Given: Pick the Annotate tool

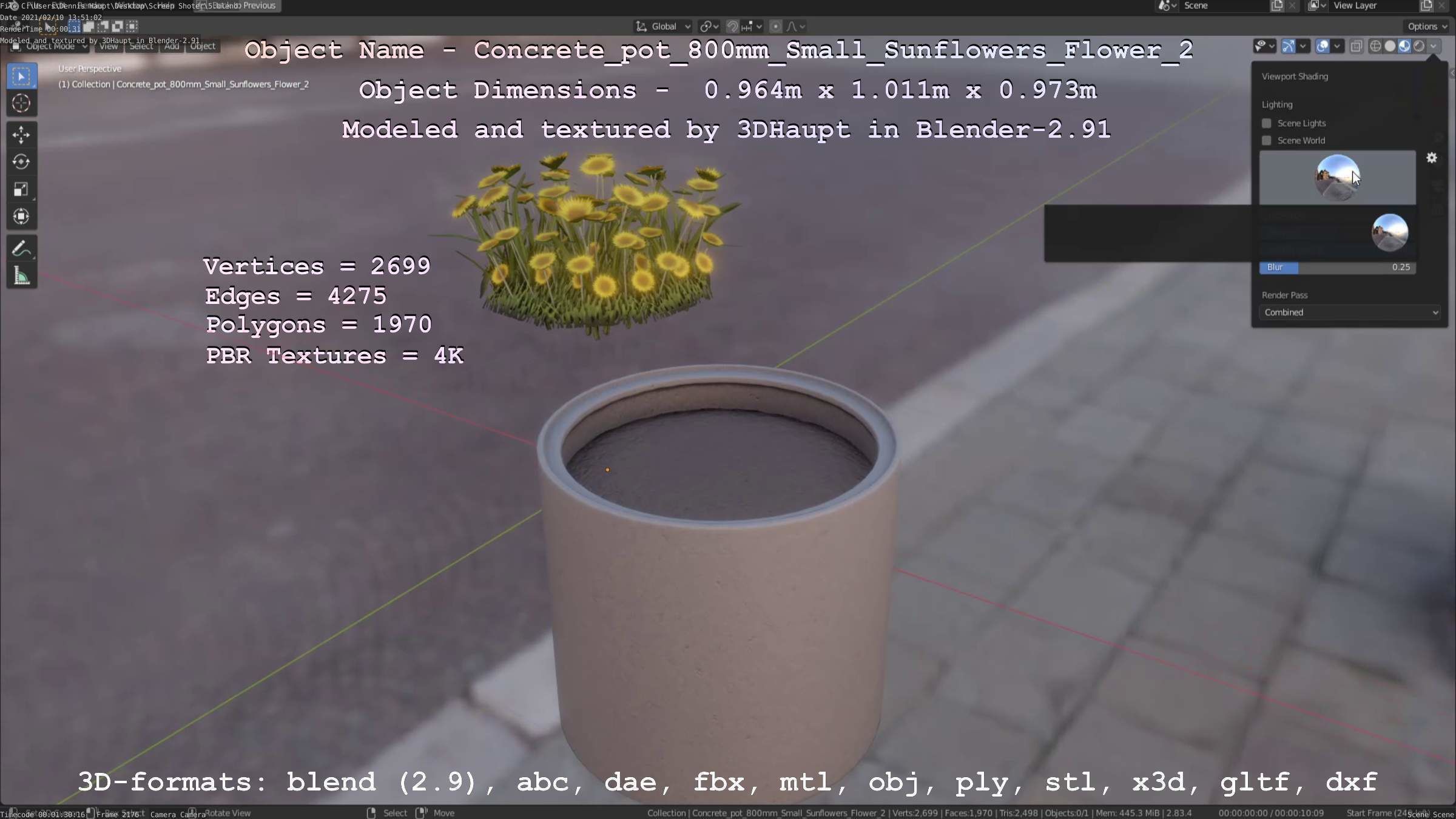Looking at the screenshot, I should coord(21,249).
